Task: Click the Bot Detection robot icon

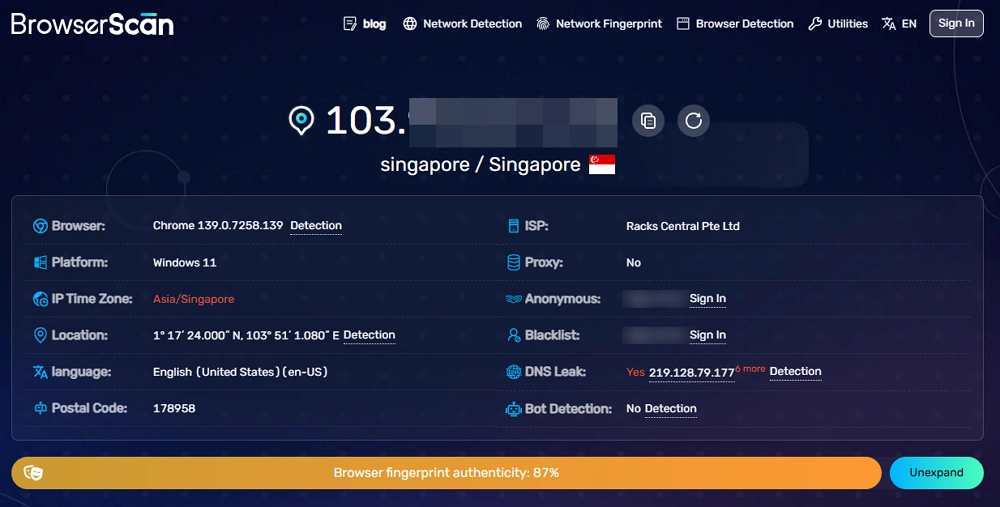Action: (x=513, y=409)
